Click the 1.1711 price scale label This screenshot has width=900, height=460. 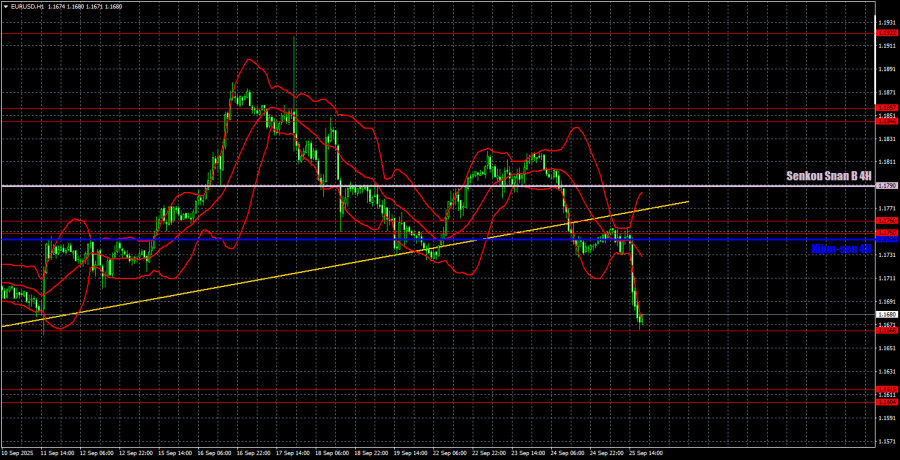pos(885,279)
